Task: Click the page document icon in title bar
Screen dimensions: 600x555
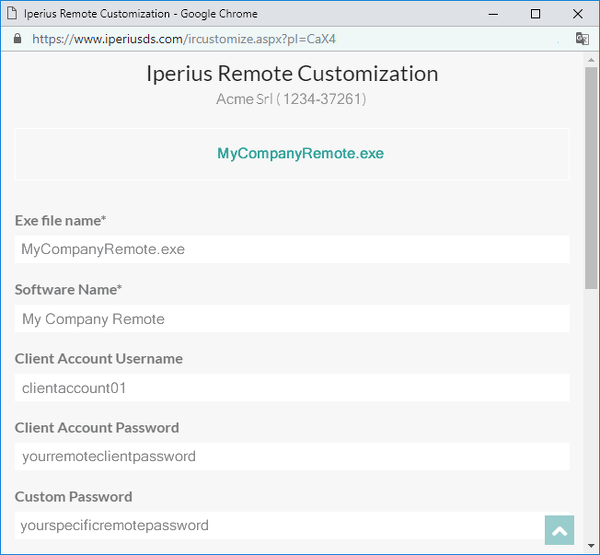Action: 12,13
